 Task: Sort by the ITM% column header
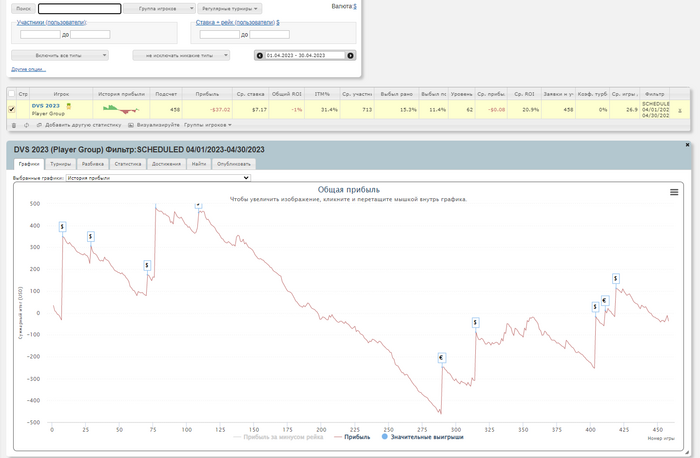[322, 94]
